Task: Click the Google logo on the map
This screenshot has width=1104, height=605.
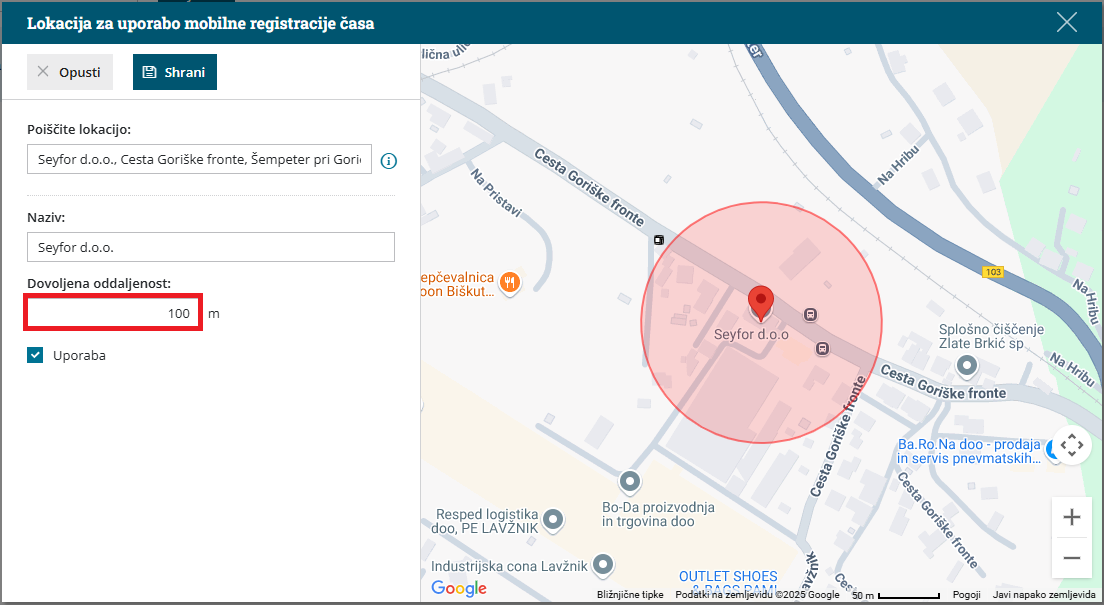Action: (459, 588)
